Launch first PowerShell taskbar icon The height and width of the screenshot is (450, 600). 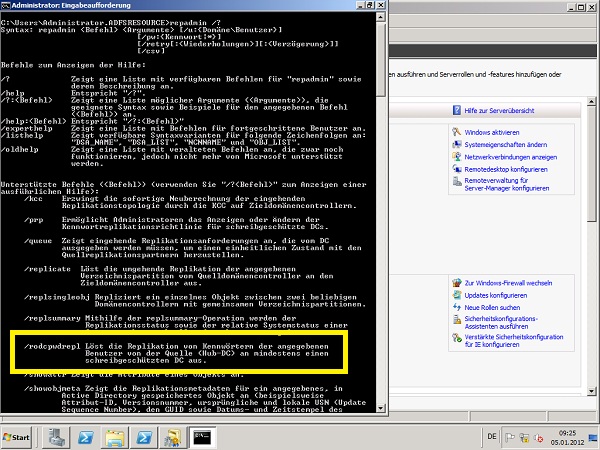[x=86, y=437]
